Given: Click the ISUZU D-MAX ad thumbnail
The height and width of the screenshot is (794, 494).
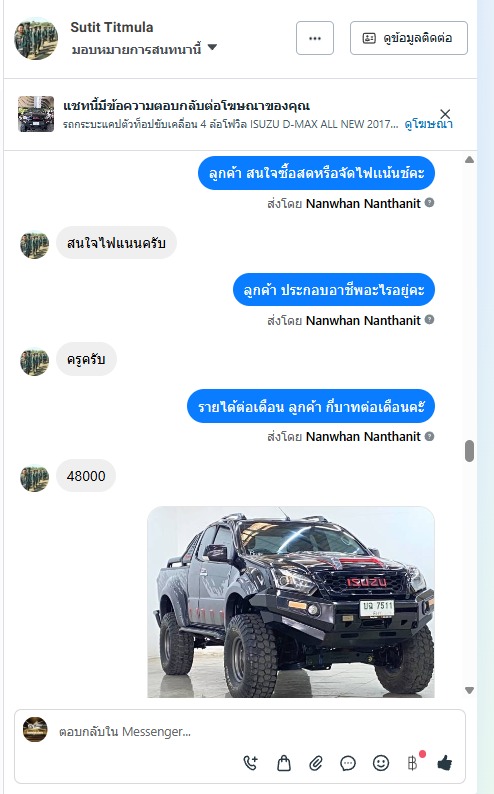Looking at the screenshot, I should pyautogui.click(x=36, y=114).
